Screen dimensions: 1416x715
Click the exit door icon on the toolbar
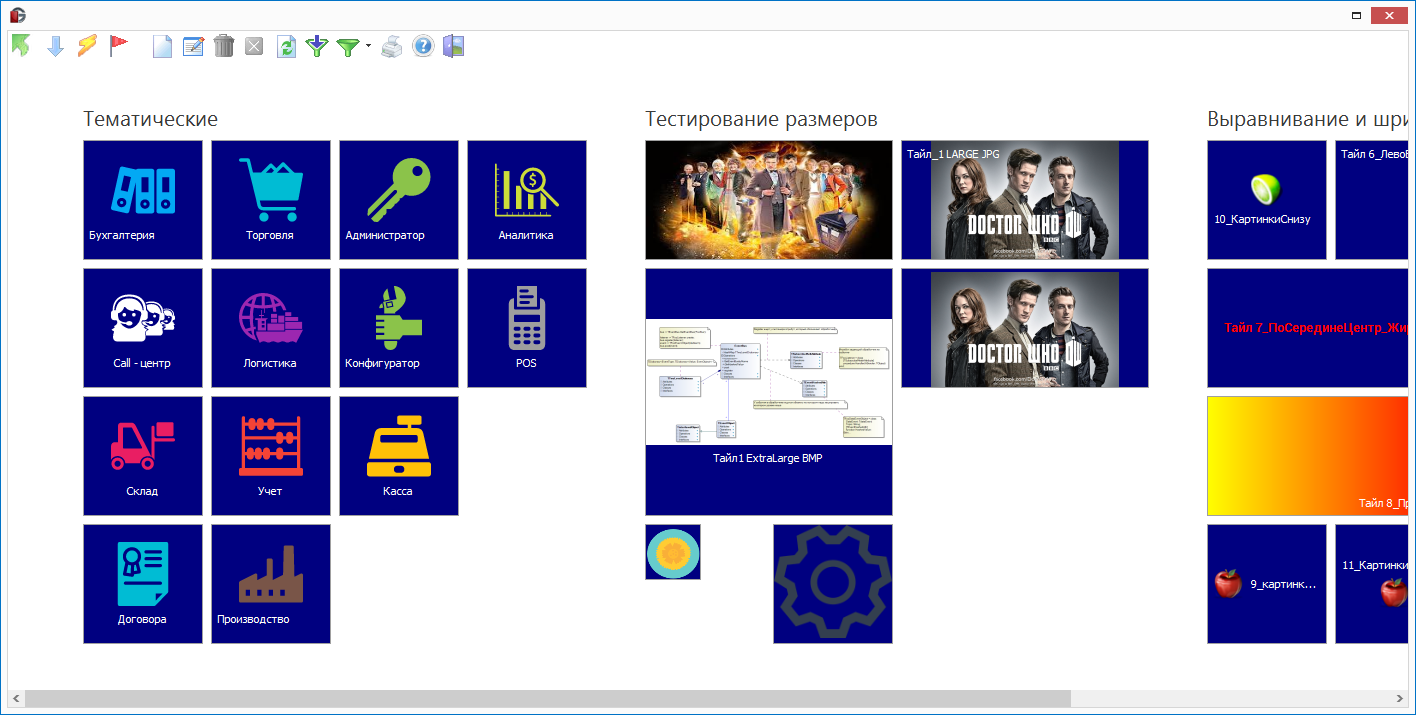(x=453, y=45)
